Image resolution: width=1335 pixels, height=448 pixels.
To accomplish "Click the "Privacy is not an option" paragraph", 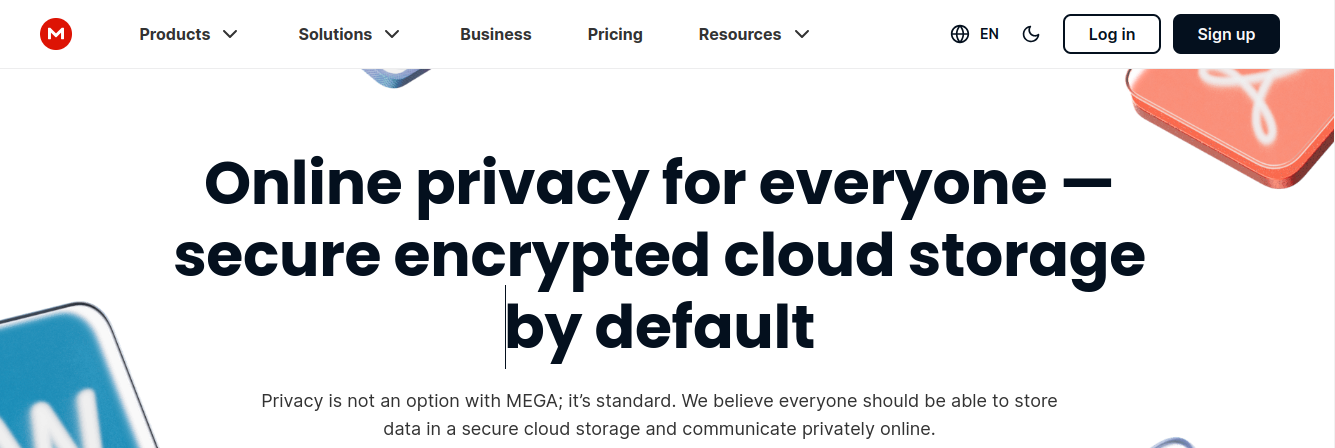I will pos(659,415).
